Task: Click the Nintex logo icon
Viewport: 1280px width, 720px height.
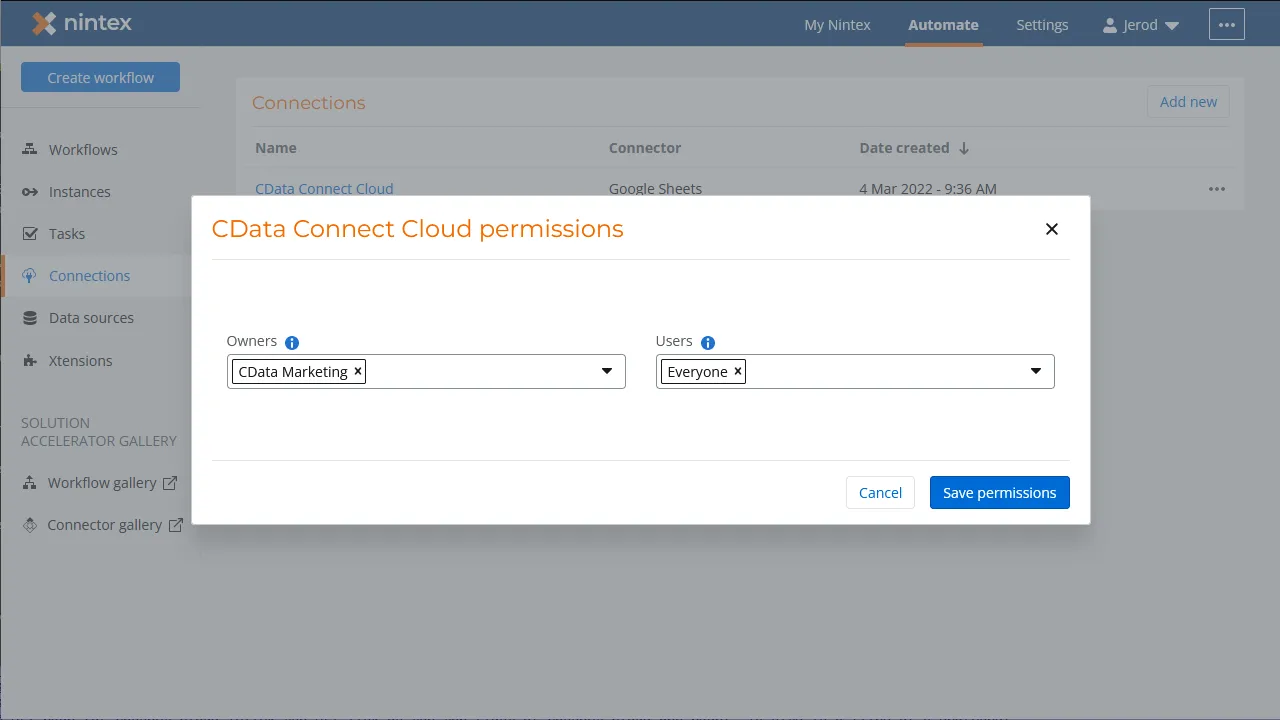Action: (x=44, y=23)
